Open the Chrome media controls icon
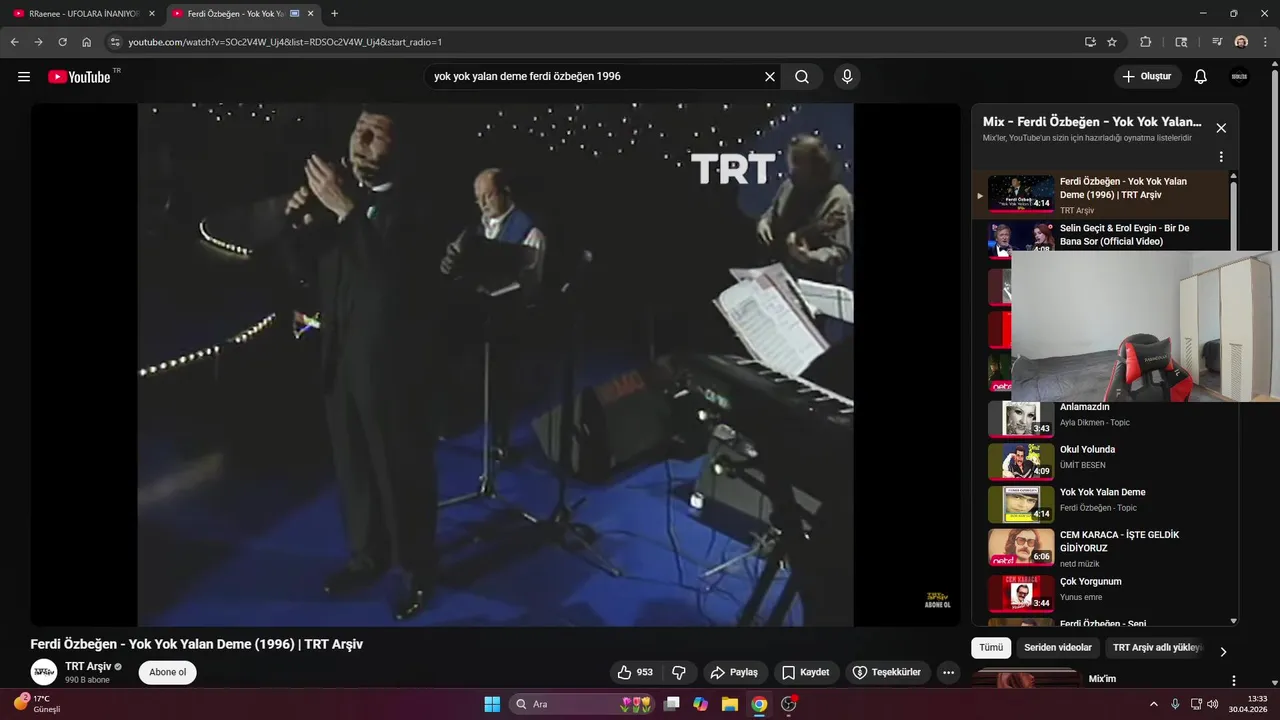 click(1217, 42)
